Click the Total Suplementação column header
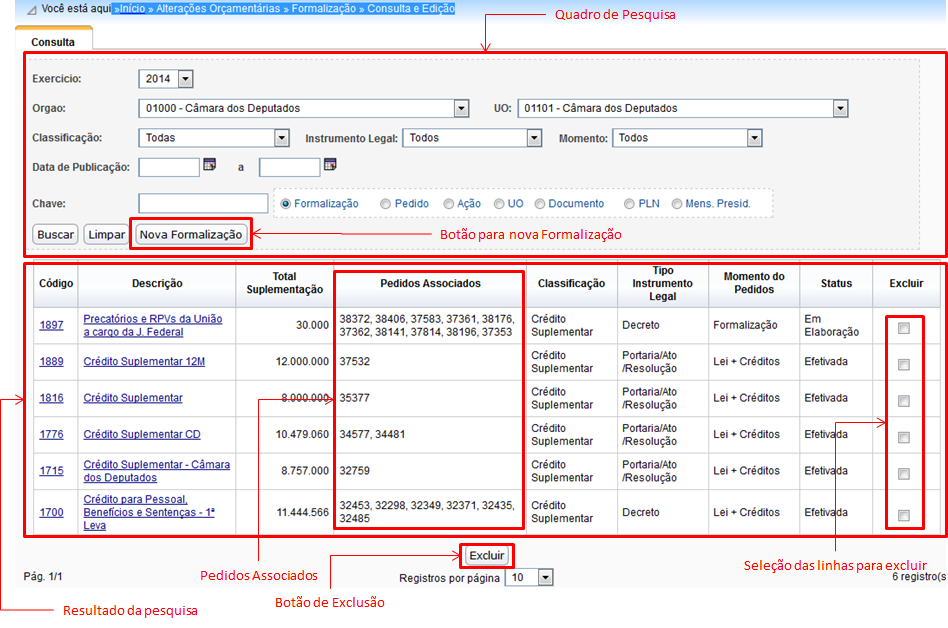This screenshot has height=628, width=948. 285,283
